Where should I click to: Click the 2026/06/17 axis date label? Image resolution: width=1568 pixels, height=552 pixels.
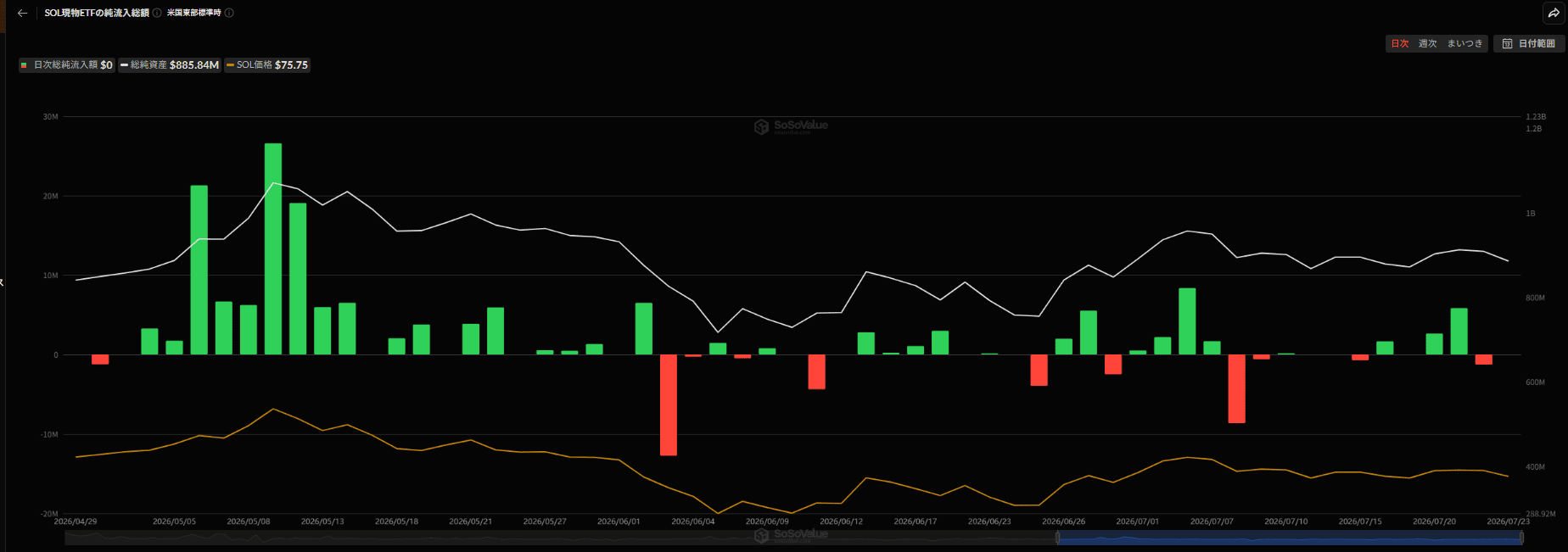pos(916,521)
